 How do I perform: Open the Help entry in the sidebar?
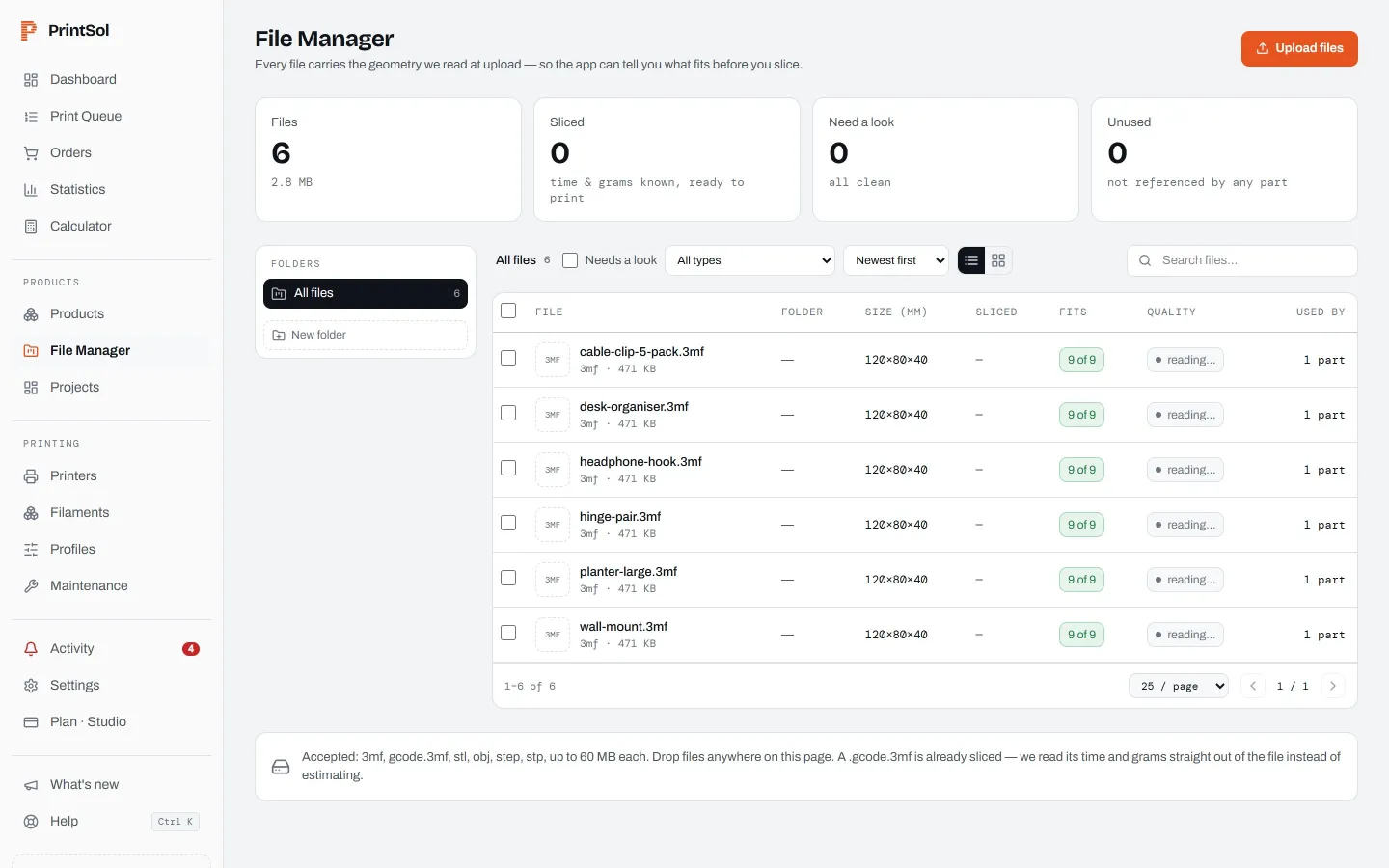pos(111,822)
